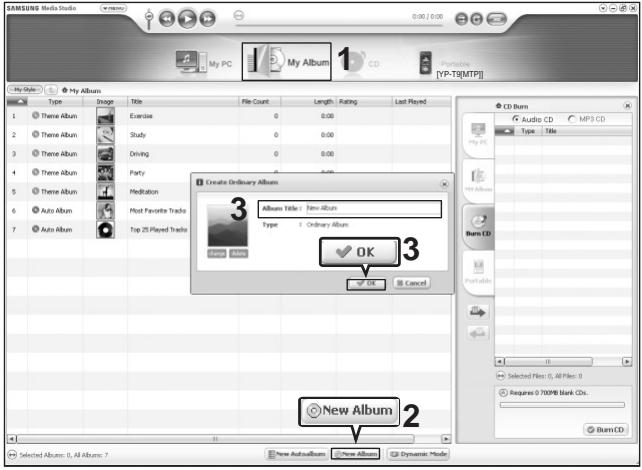Open the Portable YP-T9 device tab
Screen dimensions: 642x470
pos(452,64)
